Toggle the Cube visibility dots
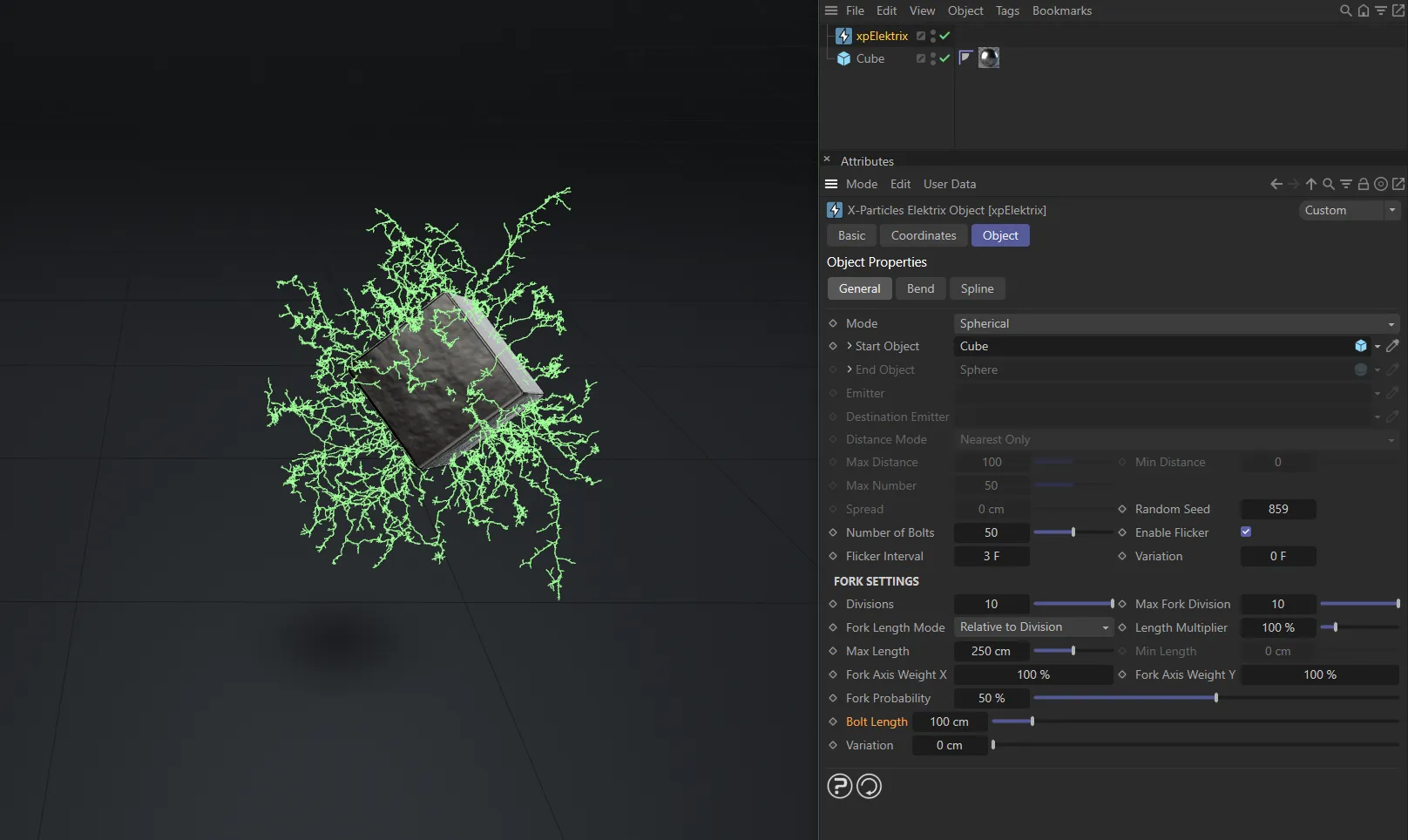 coord(932,58)
